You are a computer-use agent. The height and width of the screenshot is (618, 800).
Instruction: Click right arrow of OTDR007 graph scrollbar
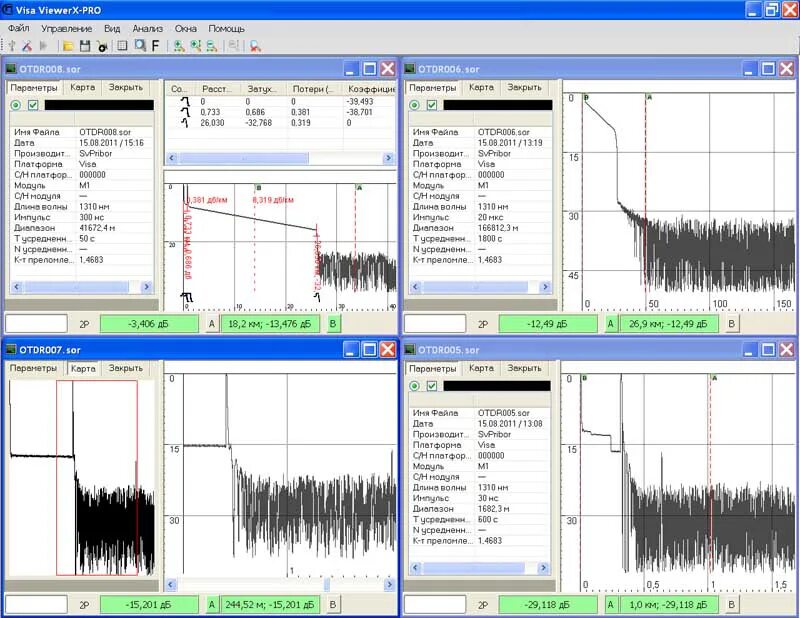pos(389,584)
